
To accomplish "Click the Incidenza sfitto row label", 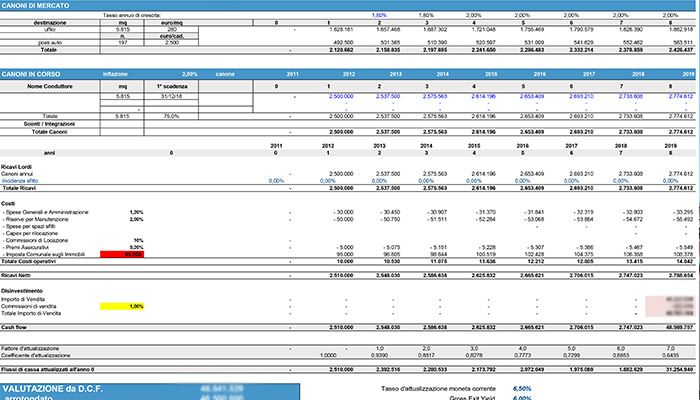I will [20, 181].
